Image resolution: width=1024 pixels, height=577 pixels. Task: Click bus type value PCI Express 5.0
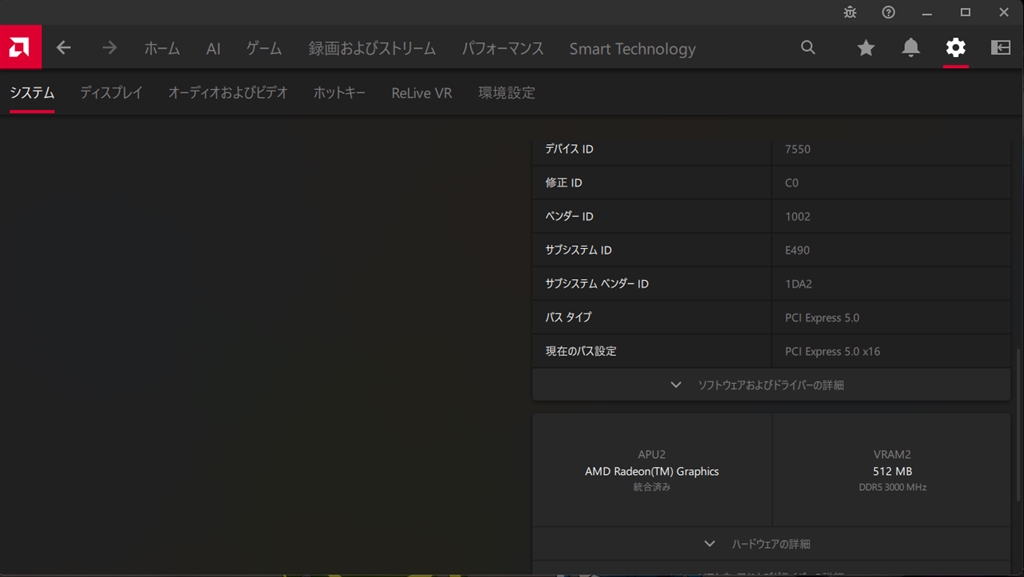tap(822, 318)
